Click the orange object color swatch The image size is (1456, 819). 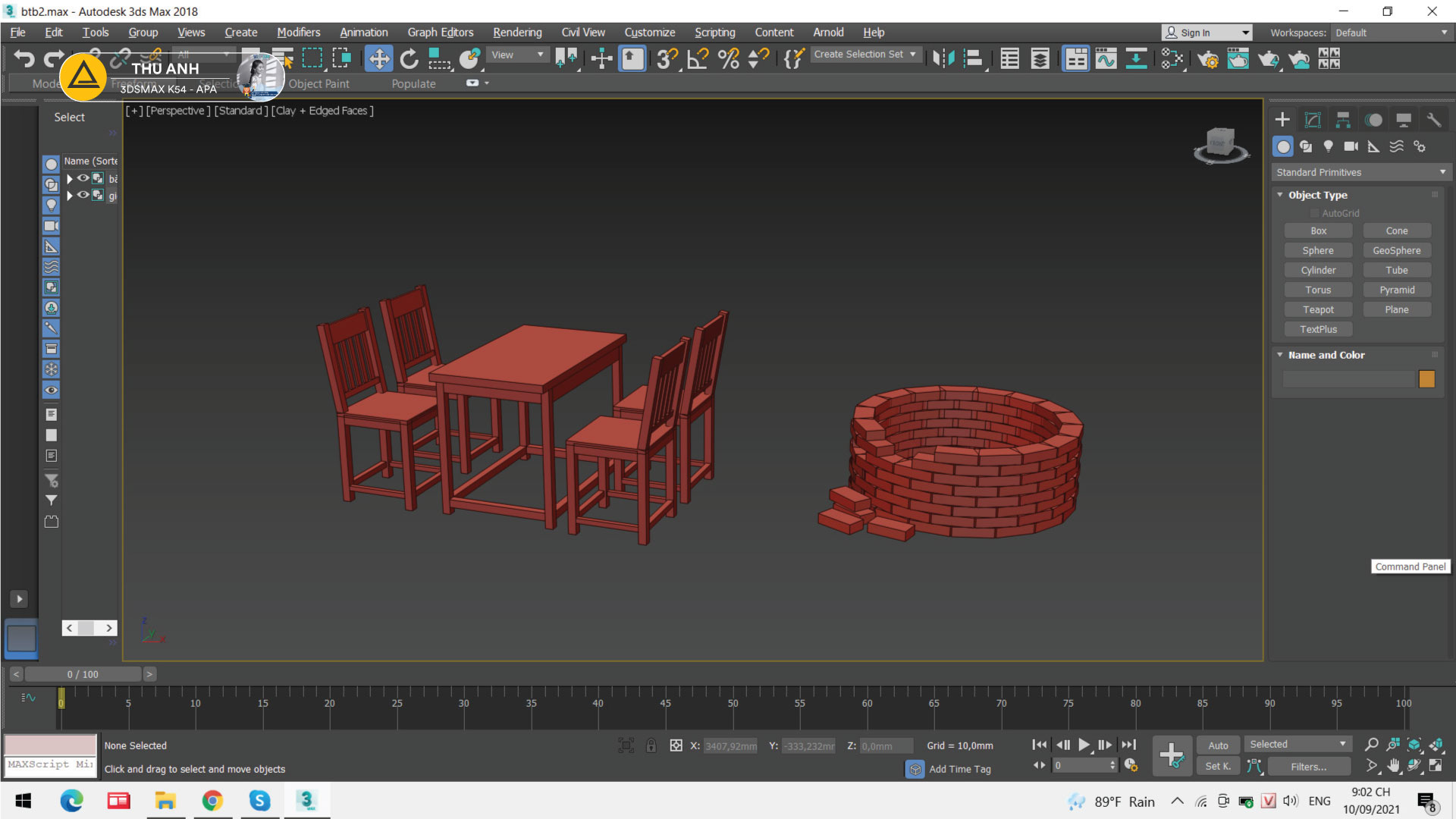(1426, 378)
